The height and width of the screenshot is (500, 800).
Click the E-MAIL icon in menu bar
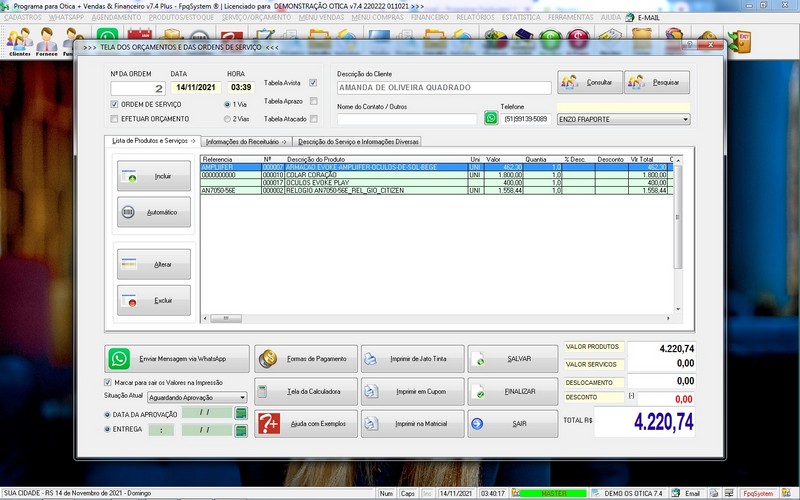coord(643,17)
